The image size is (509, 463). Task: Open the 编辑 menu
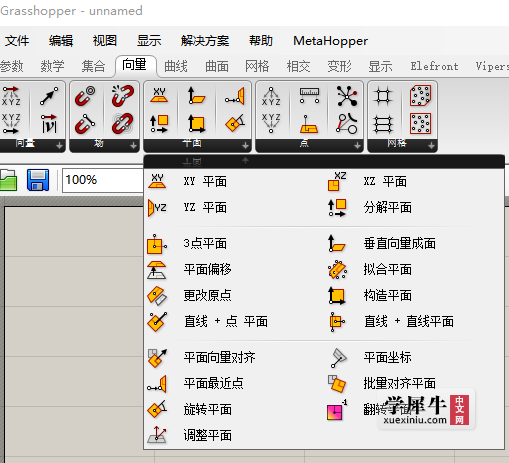pos(61,41)
